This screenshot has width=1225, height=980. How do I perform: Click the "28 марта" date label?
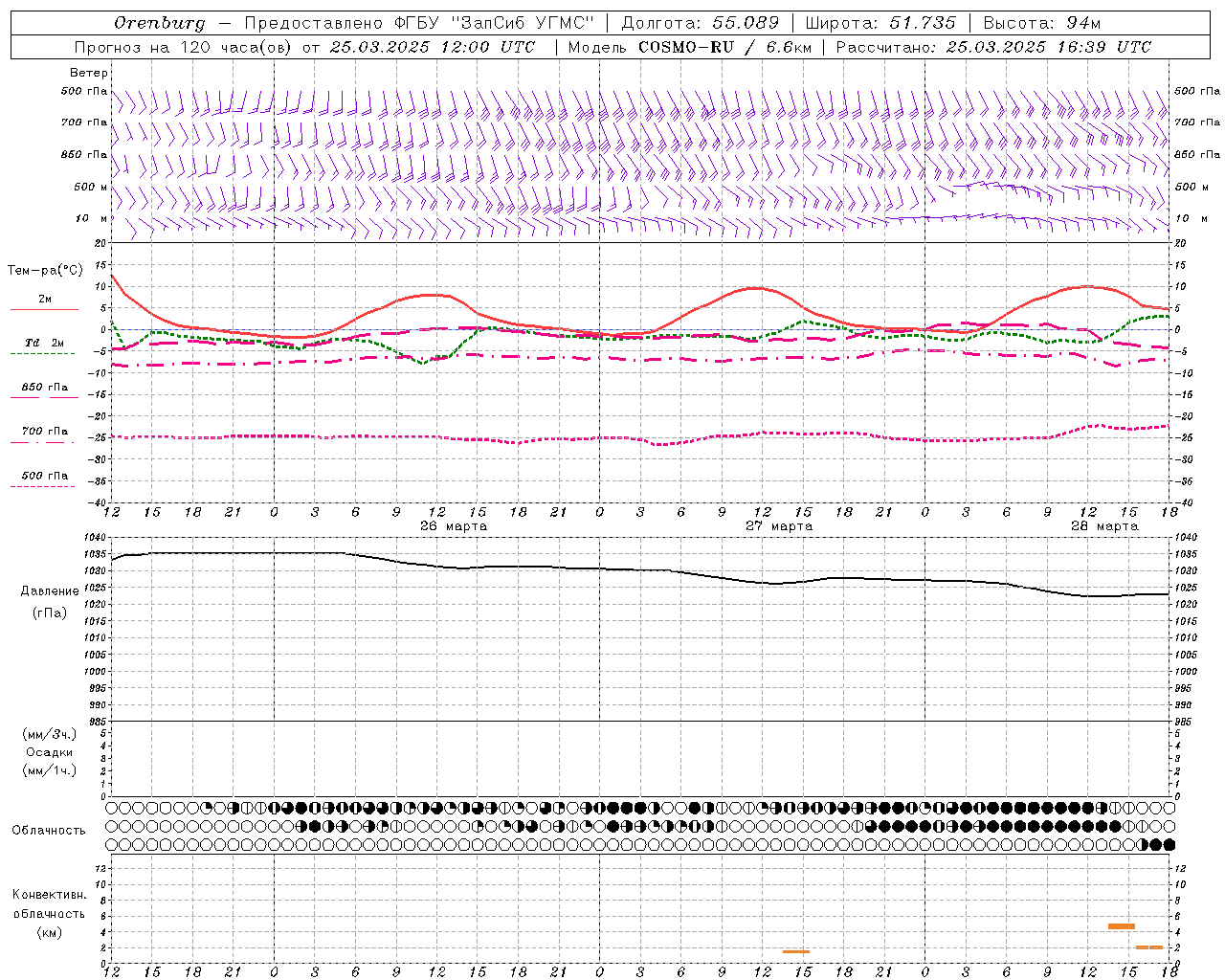(x=1104, y=526)
